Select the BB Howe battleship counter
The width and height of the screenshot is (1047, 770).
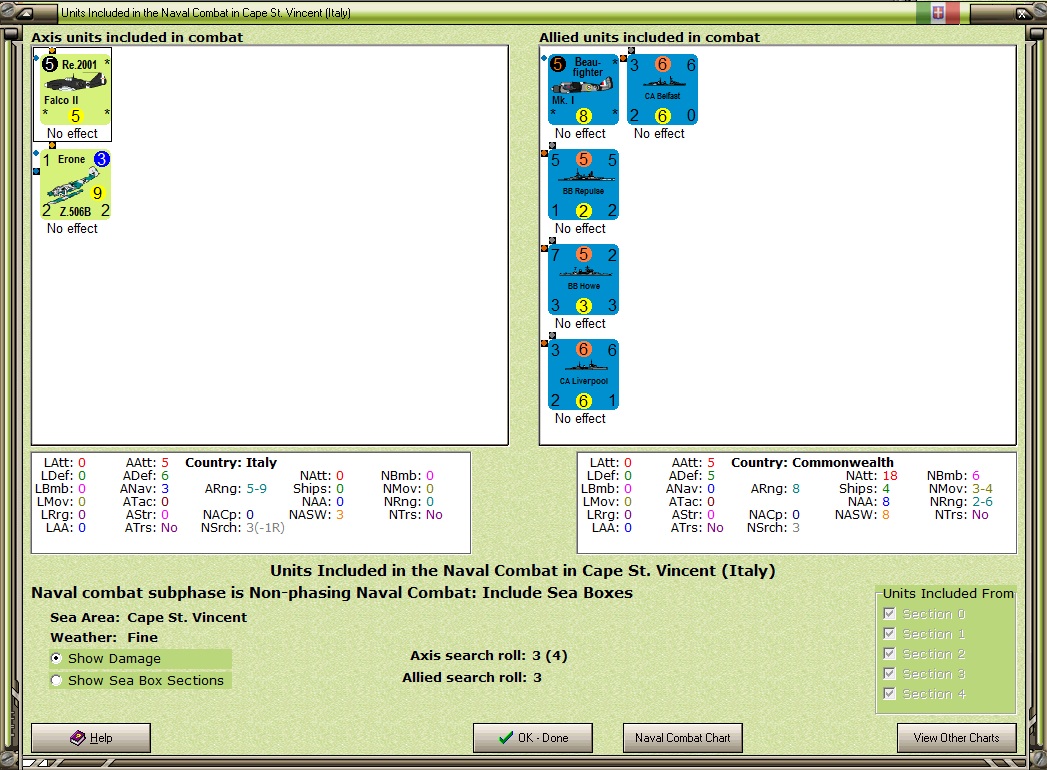584,279
